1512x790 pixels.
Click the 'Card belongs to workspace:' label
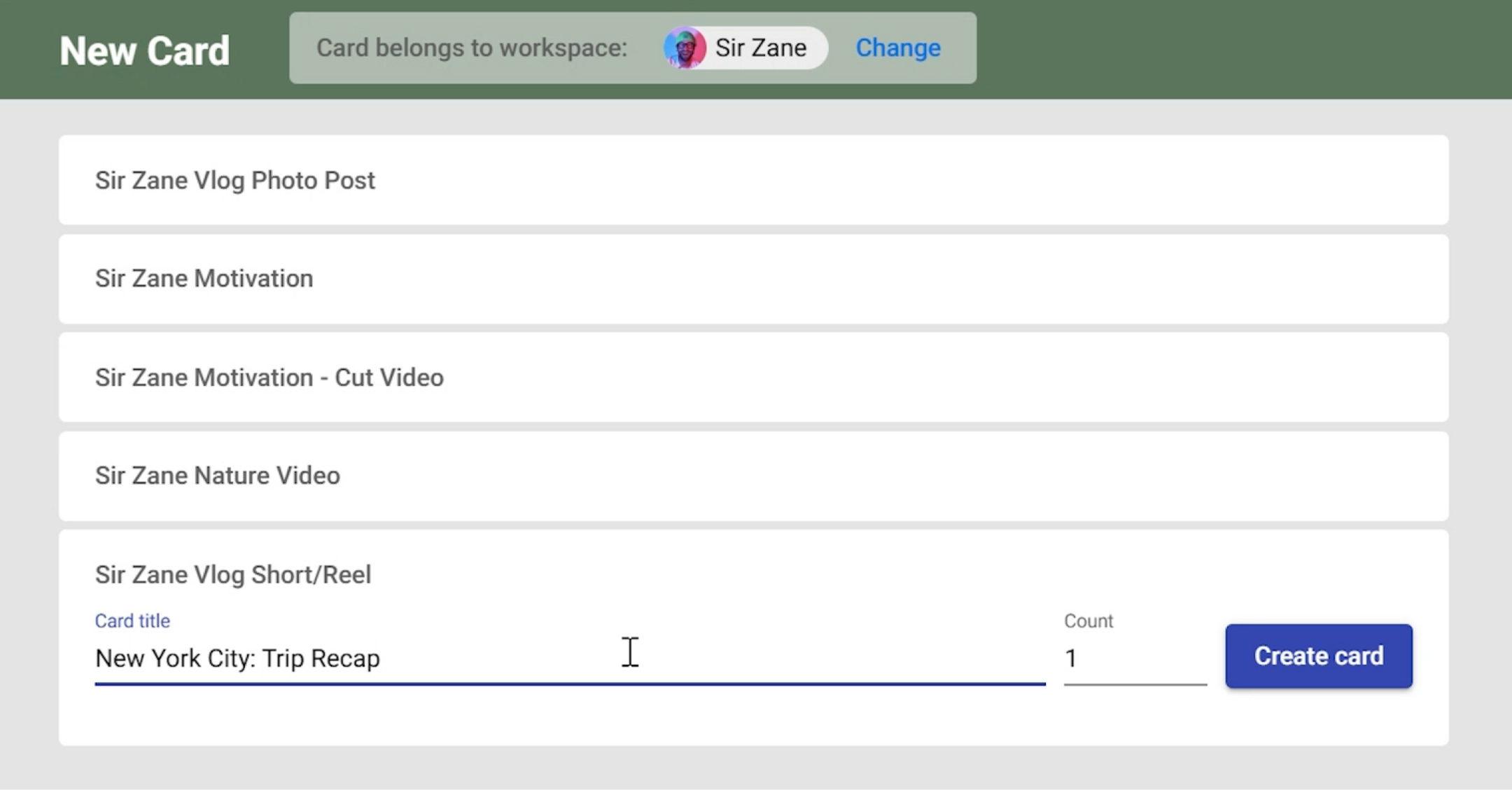pyautogui.click(x=472, y=48)
